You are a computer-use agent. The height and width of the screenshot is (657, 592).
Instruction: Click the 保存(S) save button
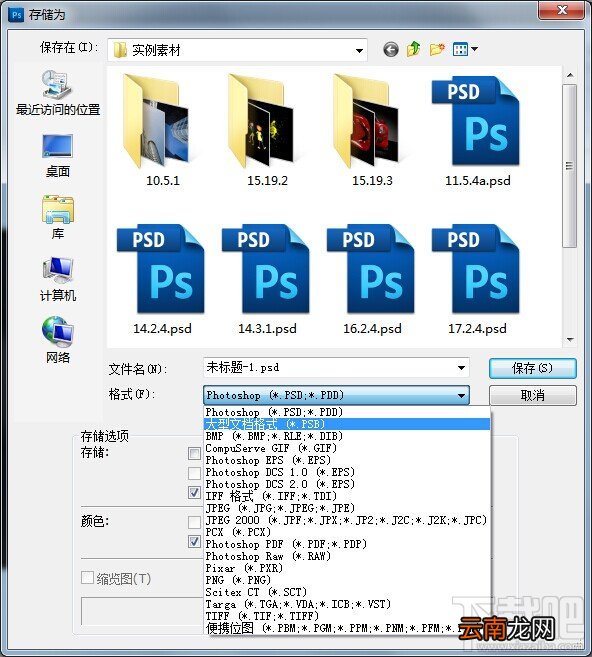click(x=533, y=368)
